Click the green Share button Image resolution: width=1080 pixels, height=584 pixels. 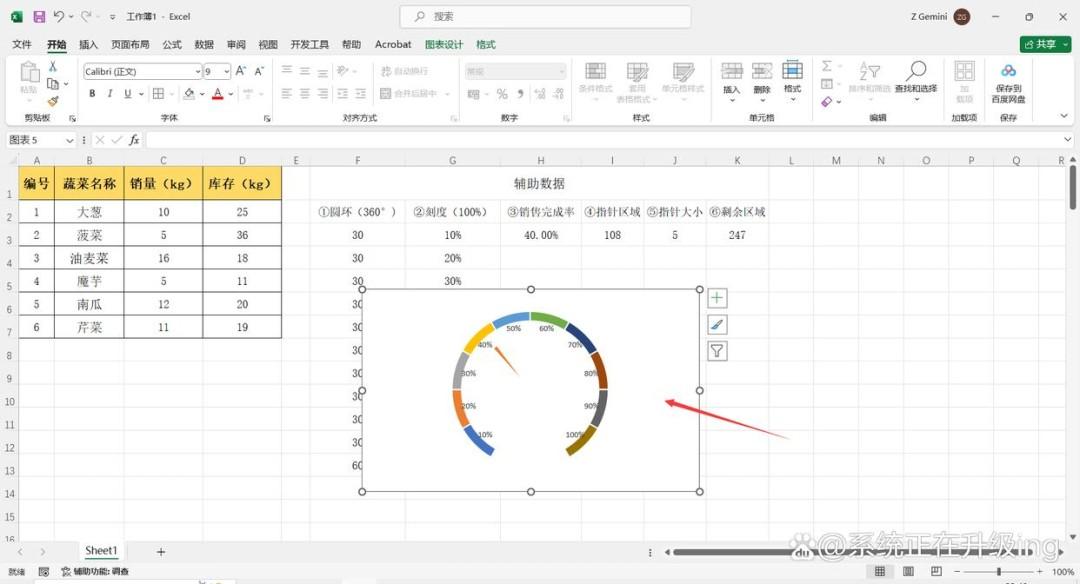point(1046,44)
